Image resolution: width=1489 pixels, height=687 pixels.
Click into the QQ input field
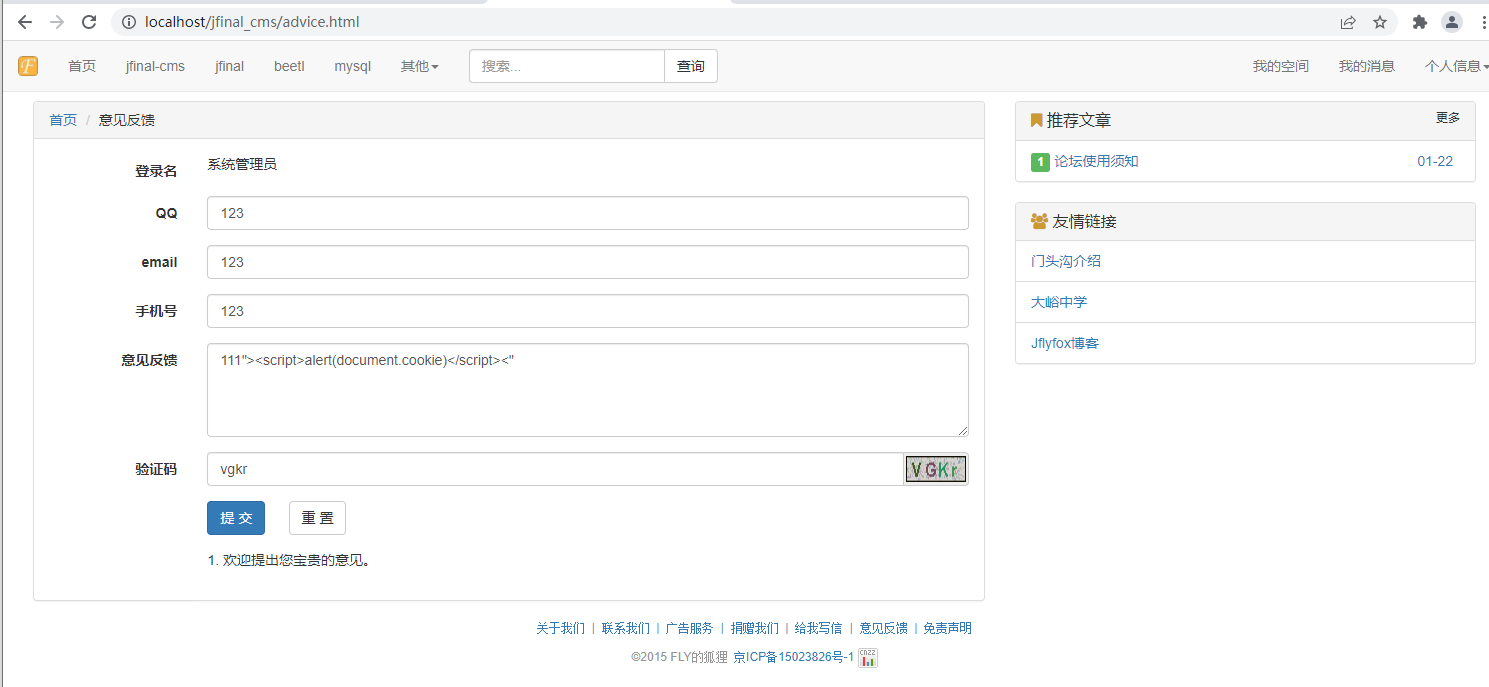pos(588,213)
